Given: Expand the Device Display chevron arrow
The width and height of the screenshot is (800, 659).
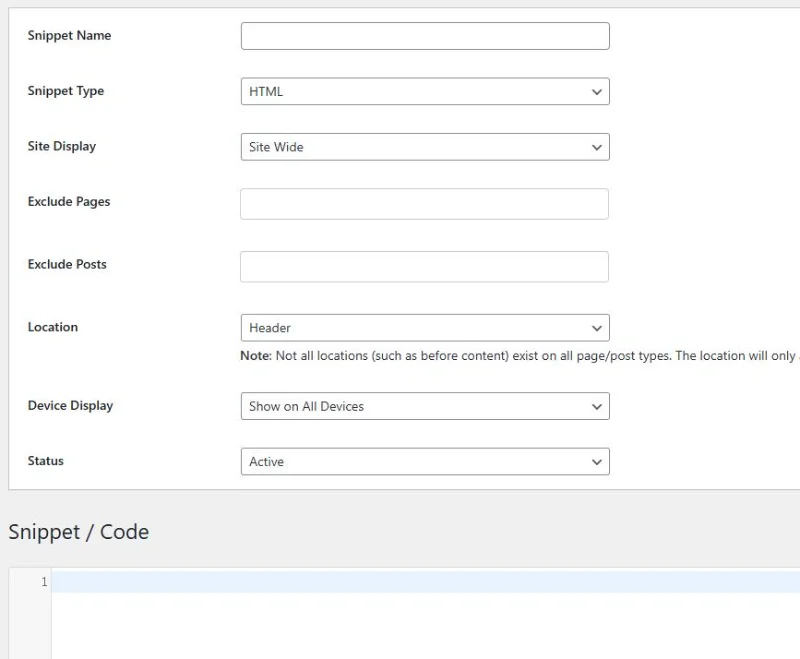Looking at the screenshot, I should click(598, 406).
